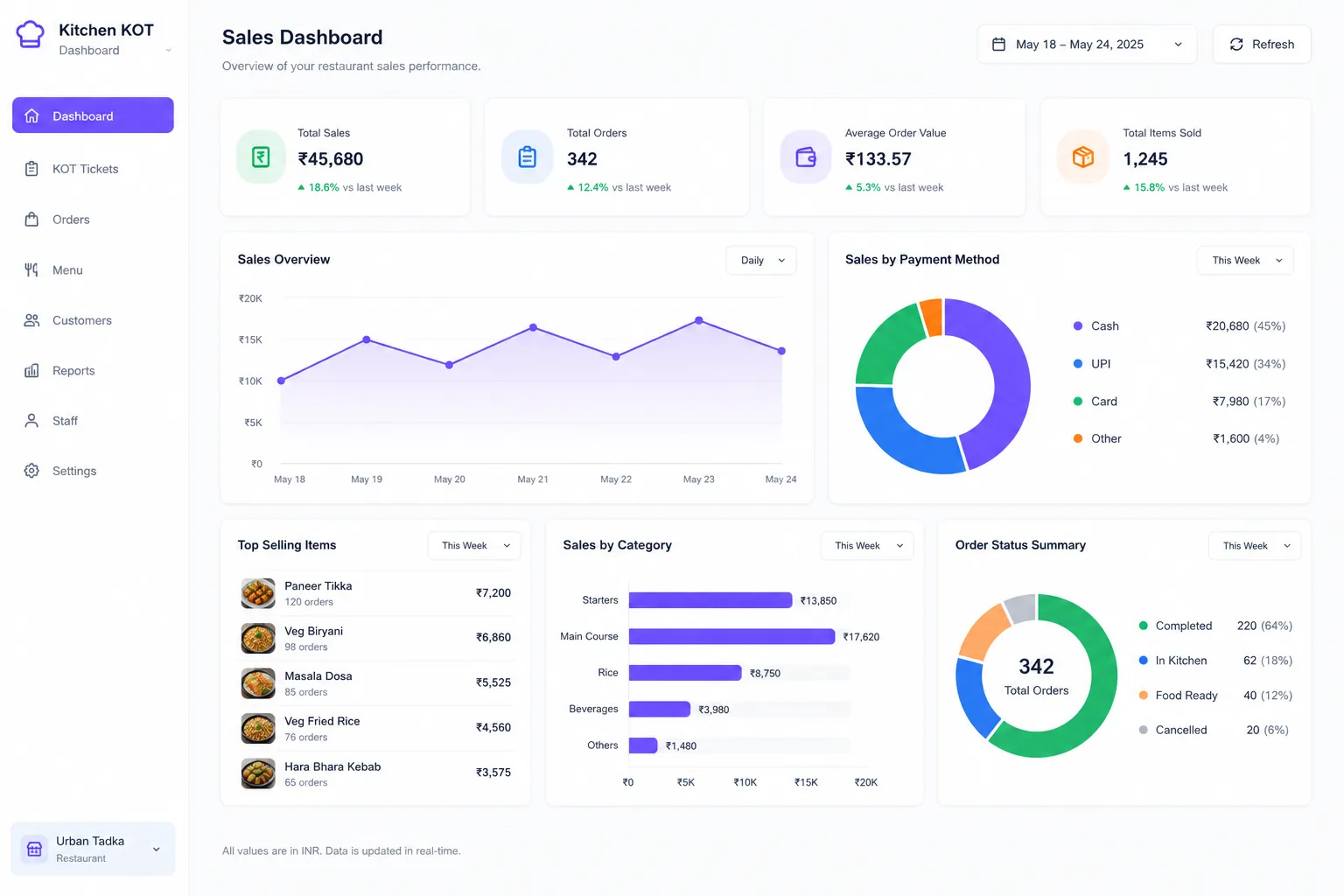This screenshot has height=896, width=1344.
Task: Expand the Urban Tadka restaurant switcher
Action: coord(93,849)
